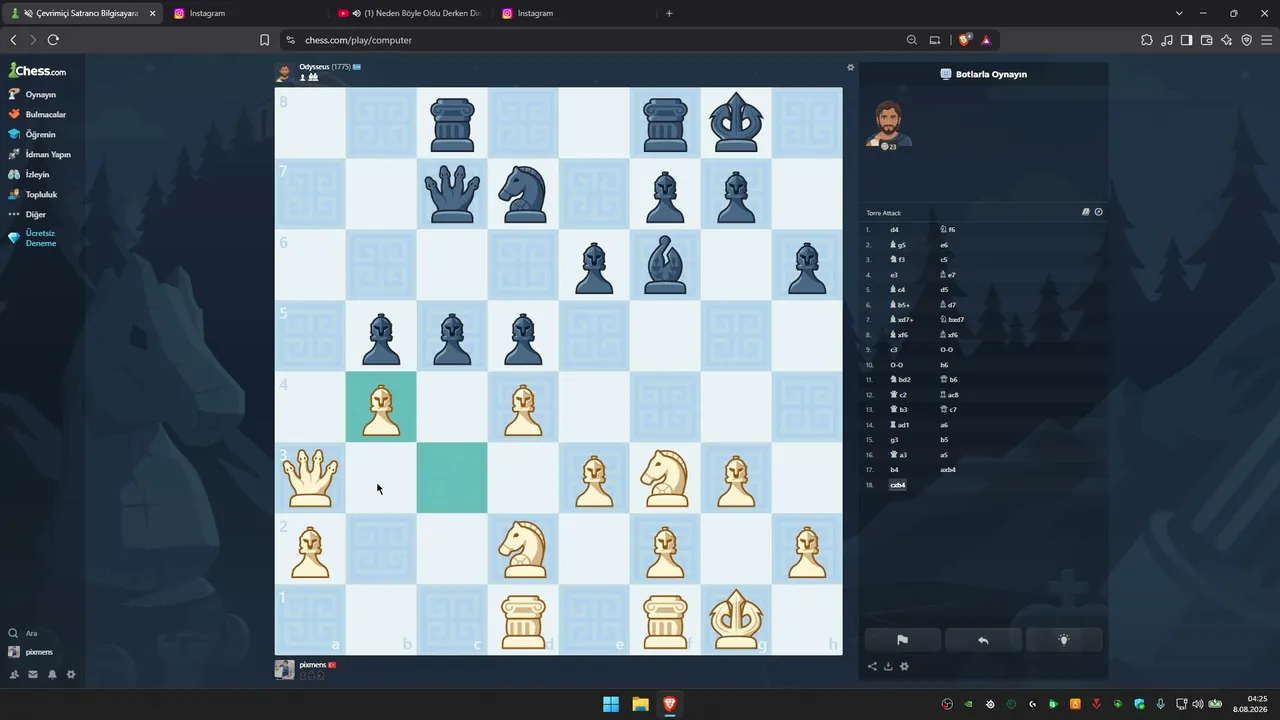
Task: Click the white king on g1
Action: pyautogui.click(x=736, y=620)
